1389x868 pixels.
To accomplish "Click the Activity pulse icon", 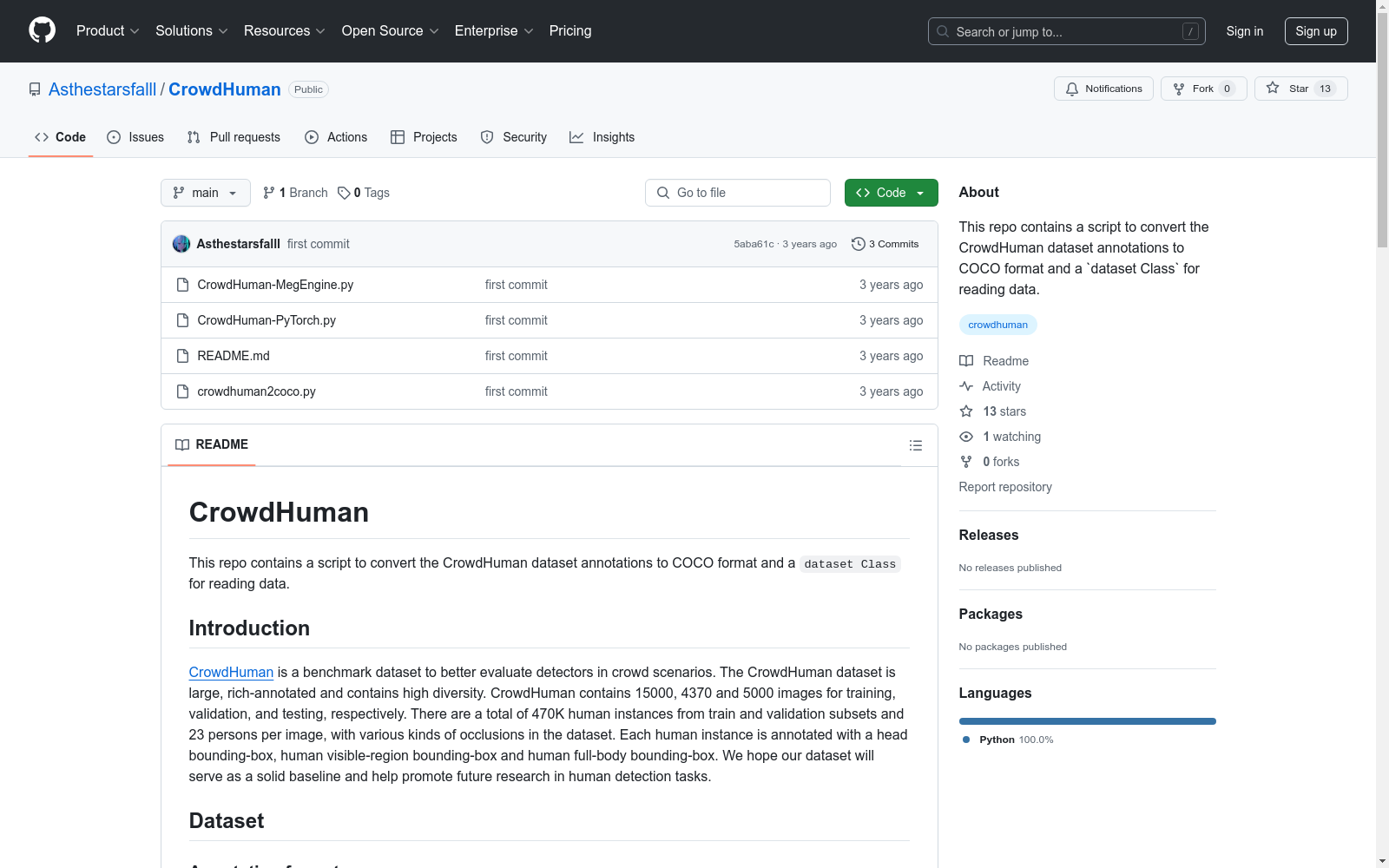I will click(x=966, y=386).
